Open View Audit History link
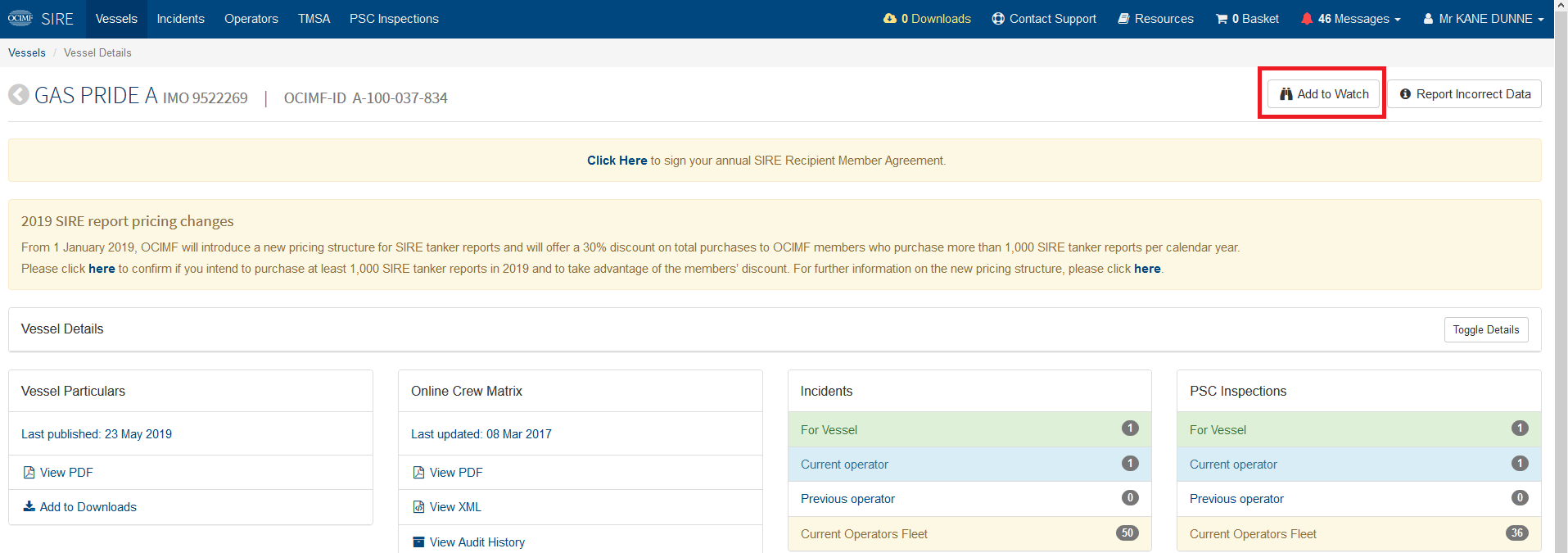This screenshot has height=553, width=1568. [477, 542]
